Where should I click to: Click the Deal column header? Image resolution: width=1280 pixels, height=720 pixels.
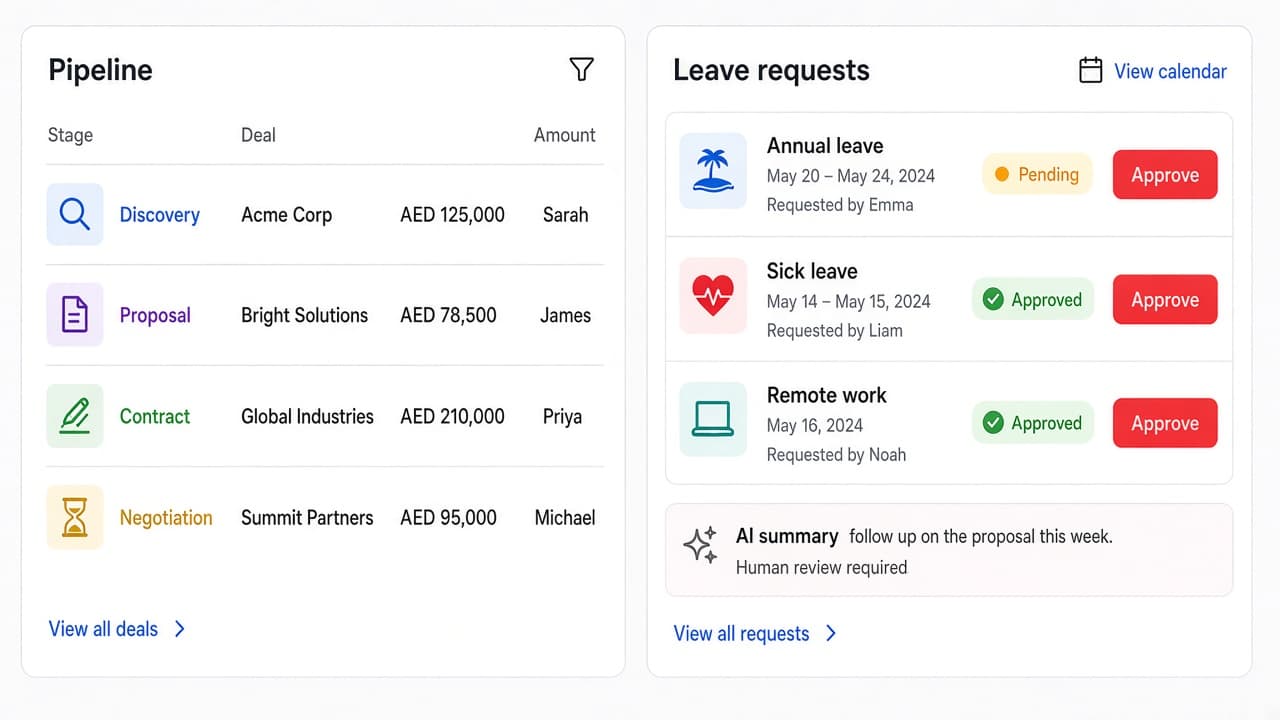pyautogui.click(x=258, y=135)
